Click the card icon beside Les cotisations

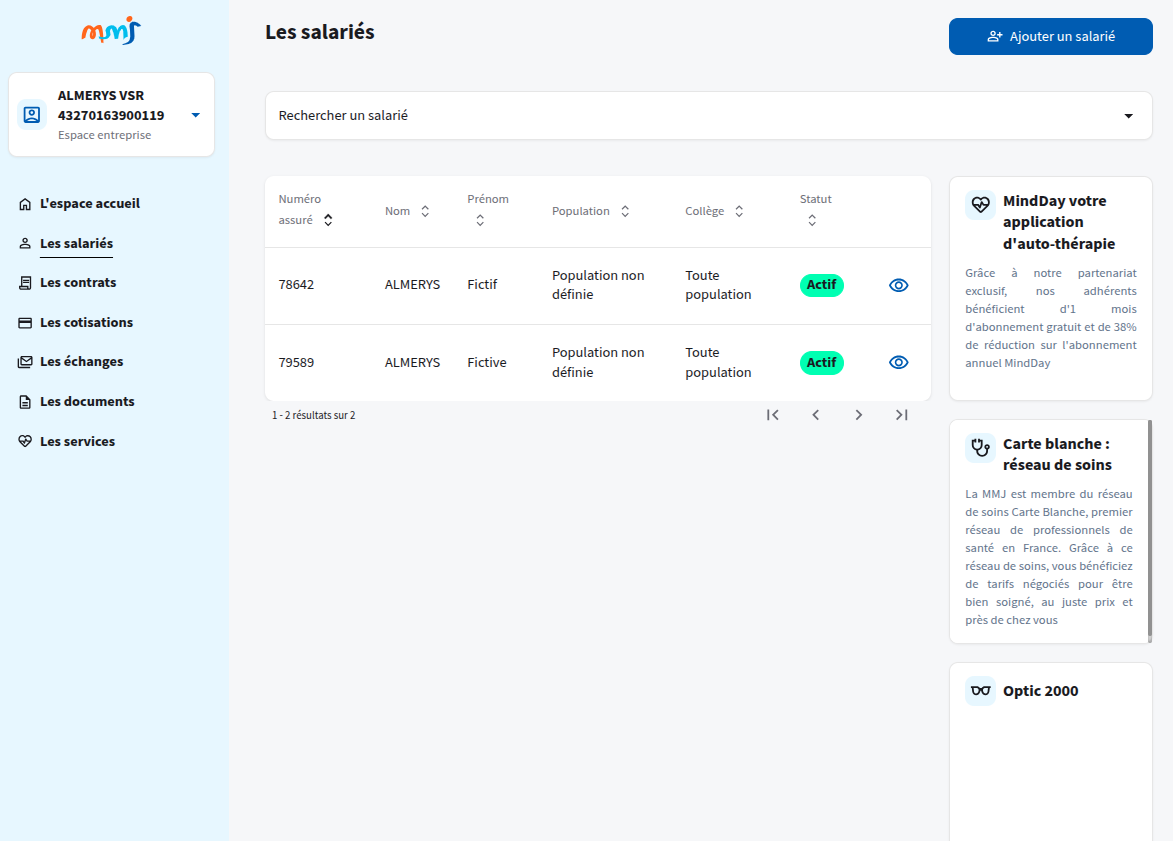point(25,322)
